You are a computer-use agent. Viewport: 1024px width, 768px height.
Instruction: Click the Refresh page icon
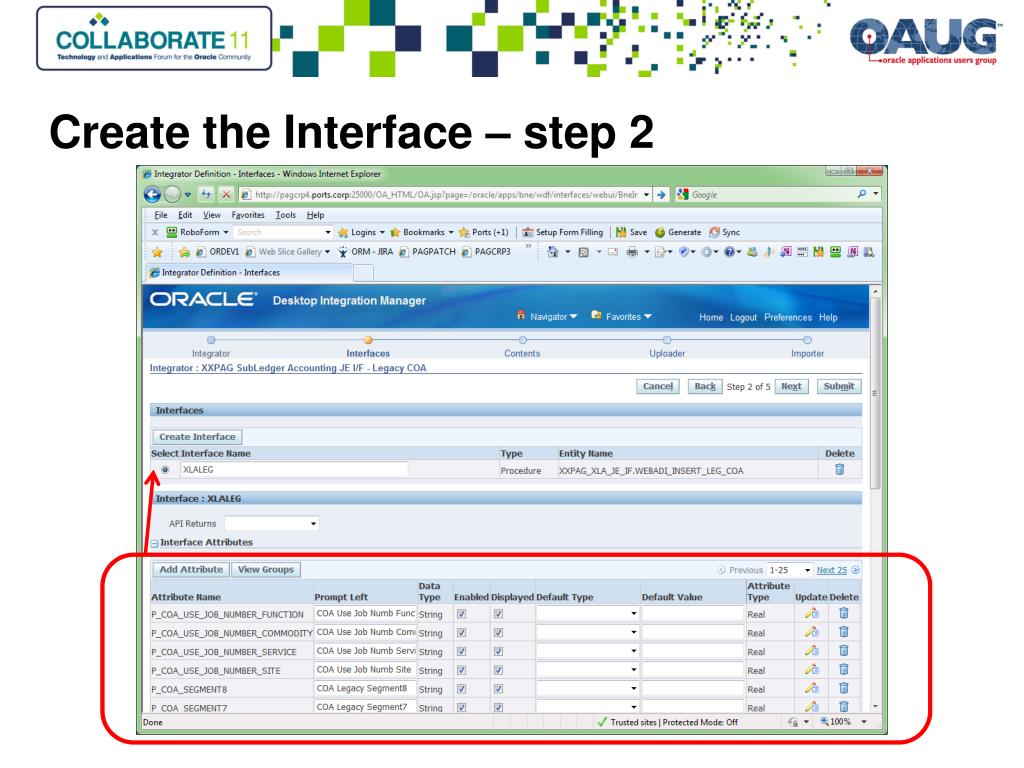tap(206, 195)
